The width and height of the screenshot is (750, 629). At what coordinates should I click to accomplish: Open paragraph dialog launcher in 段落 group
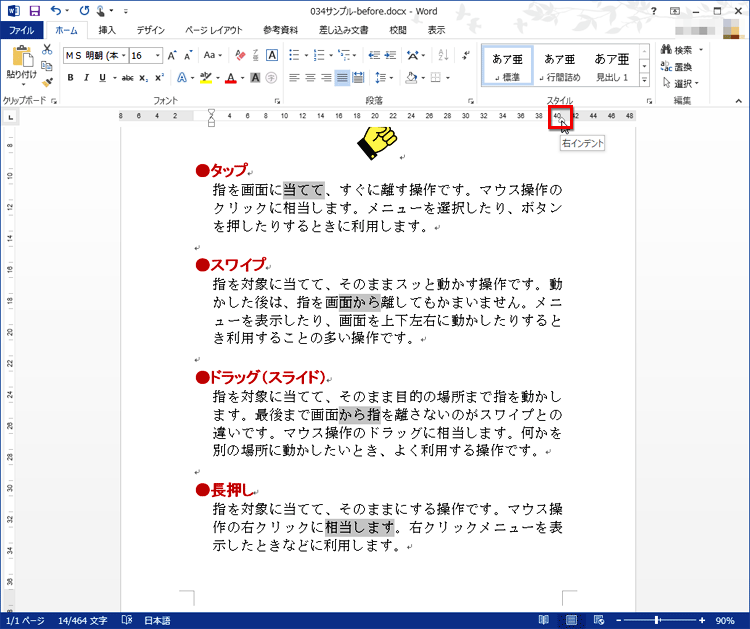[471, 101]
